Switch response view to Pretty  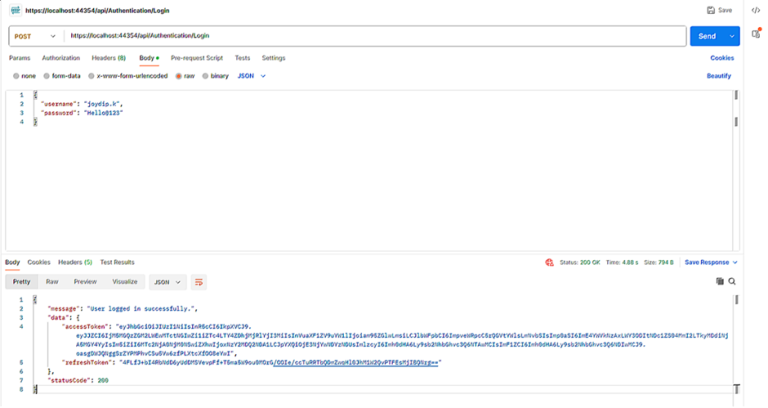(22, 282)
